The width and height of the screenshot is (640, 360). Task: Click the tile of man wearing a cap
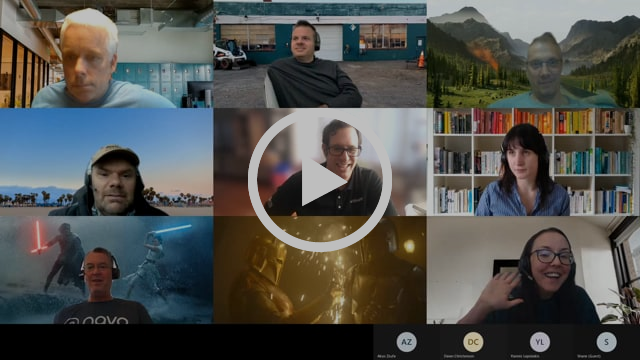[107, 162]
